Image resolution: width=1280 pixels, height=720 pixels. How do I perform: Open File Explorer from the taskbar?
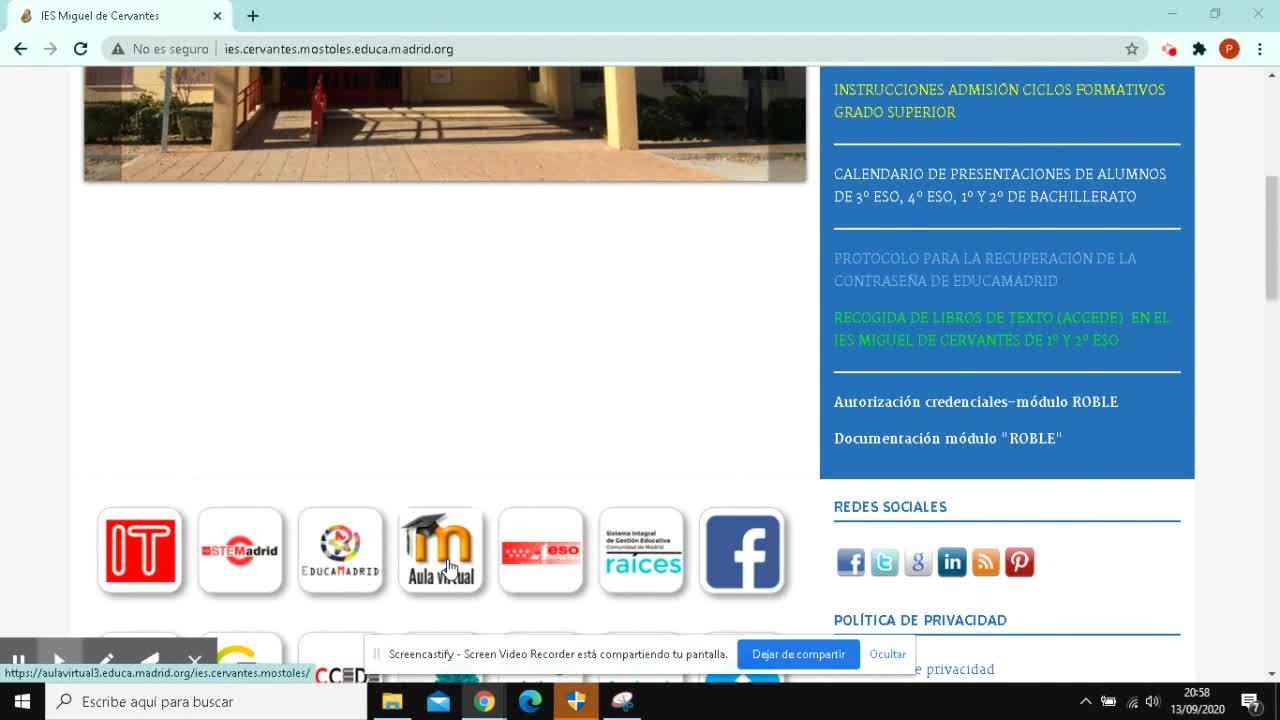point(392,701)
